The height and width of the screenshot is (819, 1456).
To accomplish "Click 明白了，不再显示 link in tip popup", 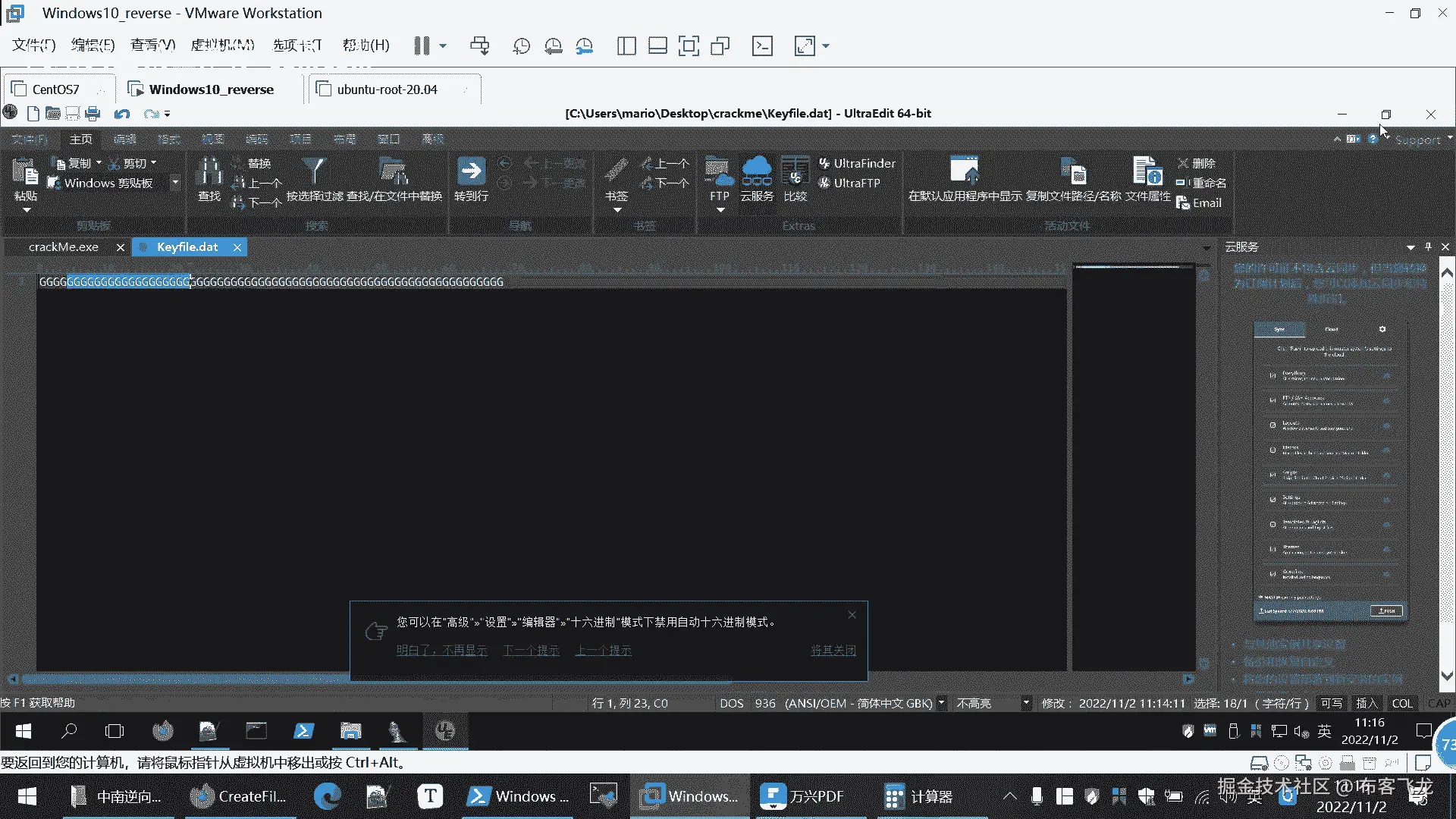I will pos(441,651).
